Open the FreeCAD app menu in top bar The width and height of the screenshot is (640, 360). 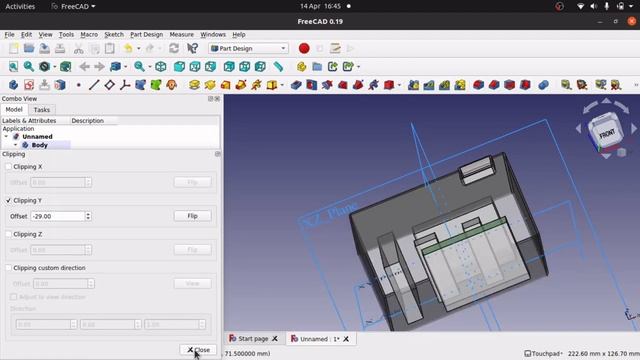[x=73, y=6]
